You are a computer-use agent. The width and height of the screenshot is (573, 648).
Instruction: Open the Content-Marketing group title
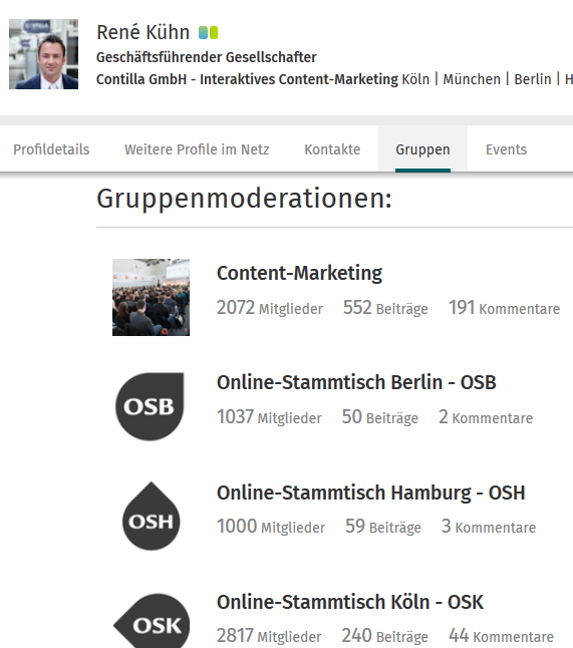coord(300,273)
